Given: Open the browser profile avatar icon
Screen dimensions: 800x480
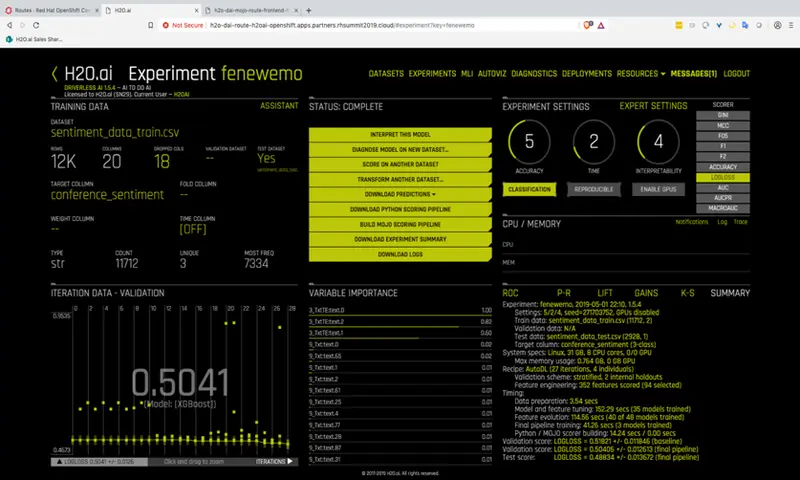Looking at the screenshot, I should [777, 25].
